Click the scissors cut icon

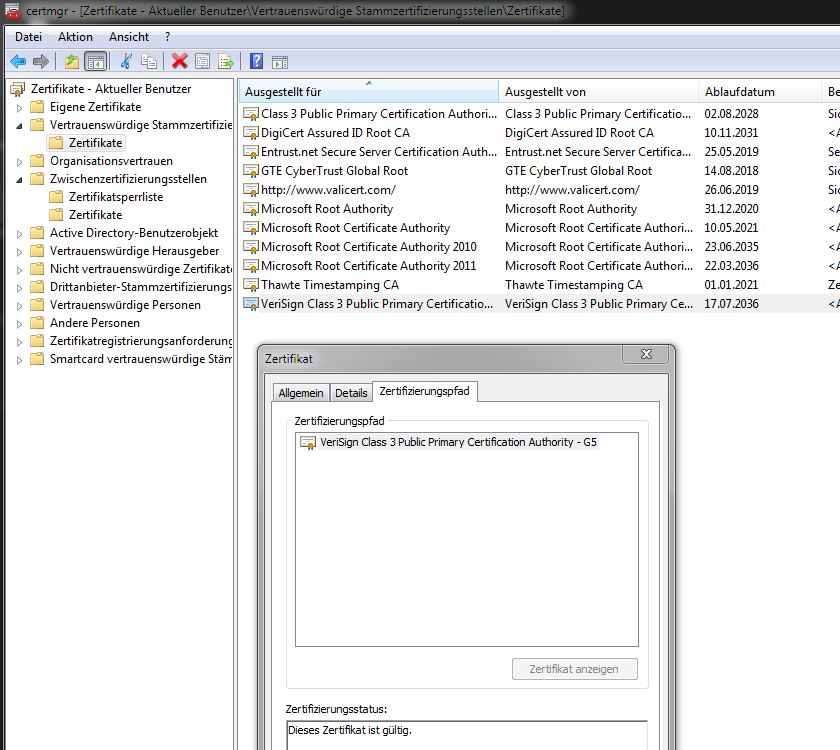pos(126,62)
